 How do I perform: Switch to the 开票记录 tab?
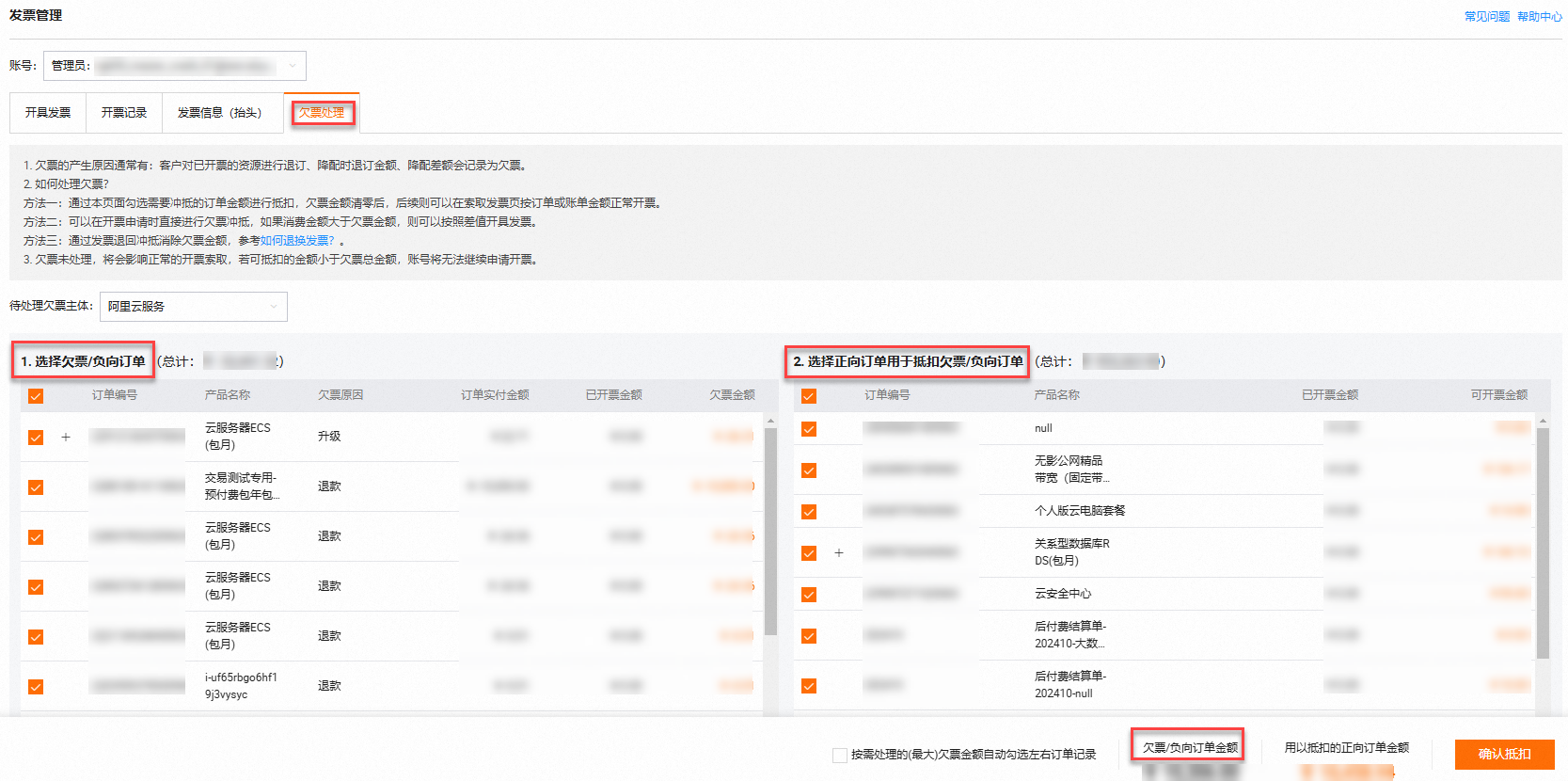point(124,113)
